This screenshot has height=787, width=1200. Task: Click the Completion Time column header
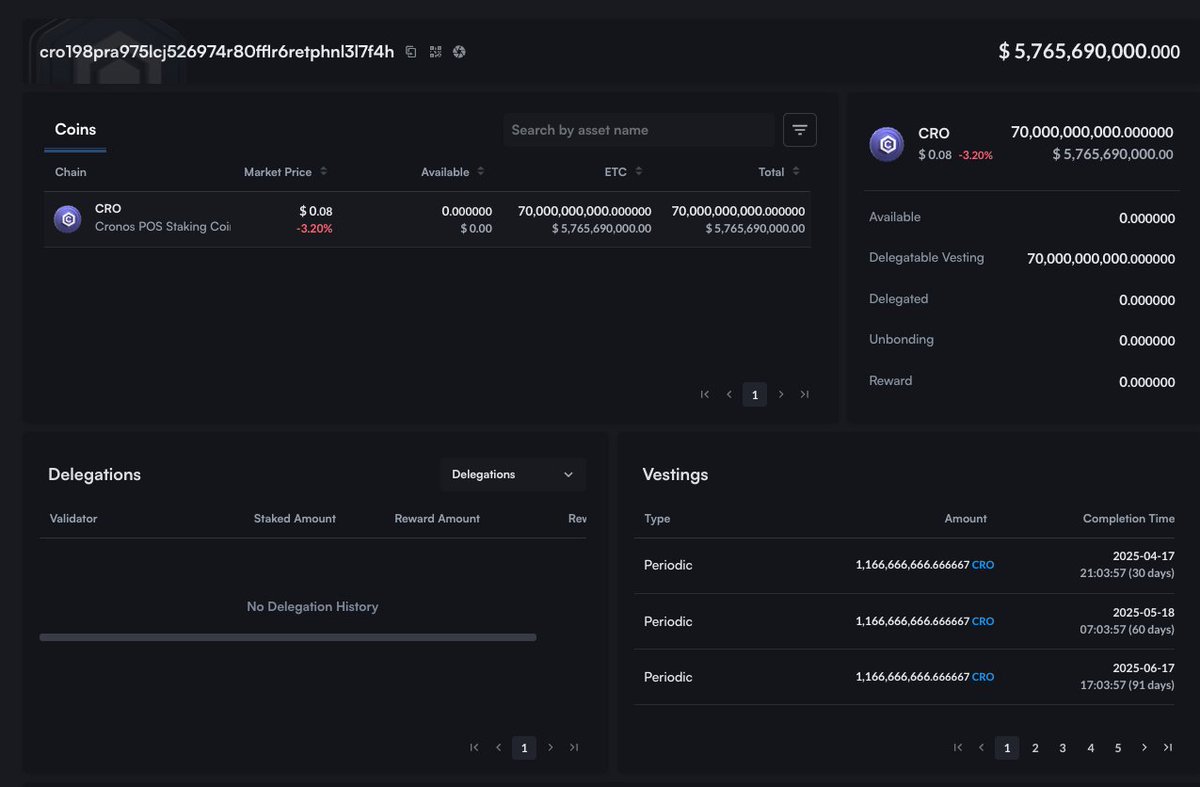pyautogui.click(x=1129, y=519)
